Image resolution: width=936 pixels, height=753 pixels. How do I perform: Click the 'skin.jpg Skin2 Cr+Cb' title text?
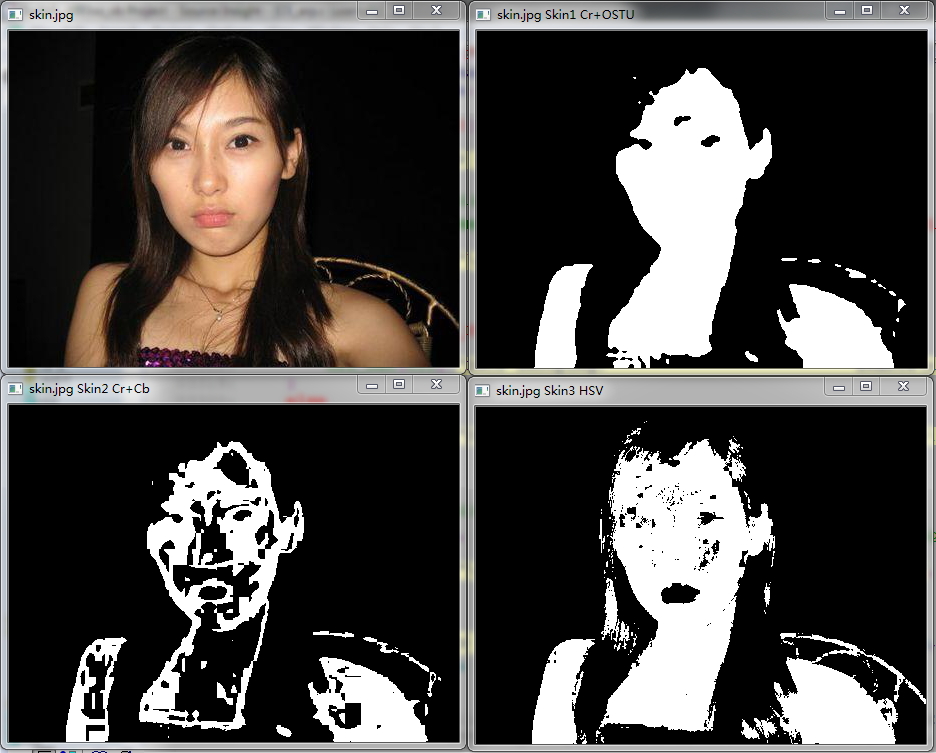pyautogui.click(x=90, y=389)
